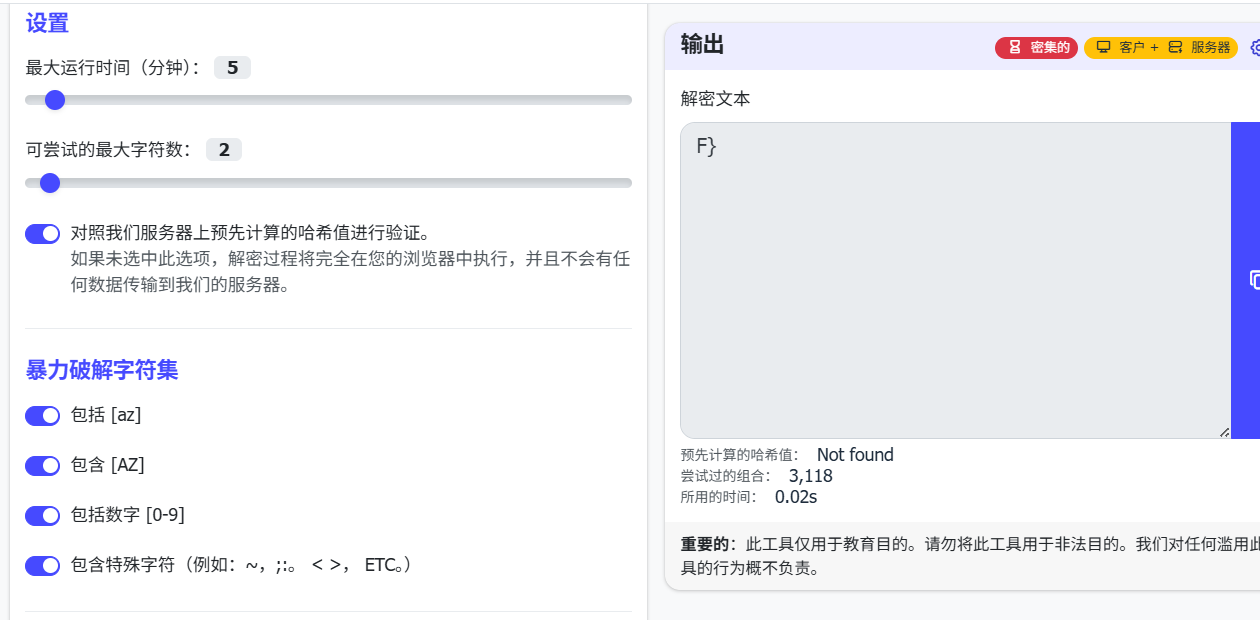Click the "Not found" hash result text
This screenshot has width=1260, height=620.
855,455
